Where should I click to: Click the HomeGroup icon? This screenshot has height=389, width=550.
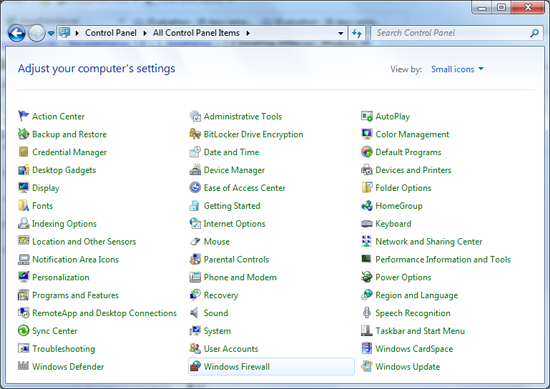(x=367, y=206)
